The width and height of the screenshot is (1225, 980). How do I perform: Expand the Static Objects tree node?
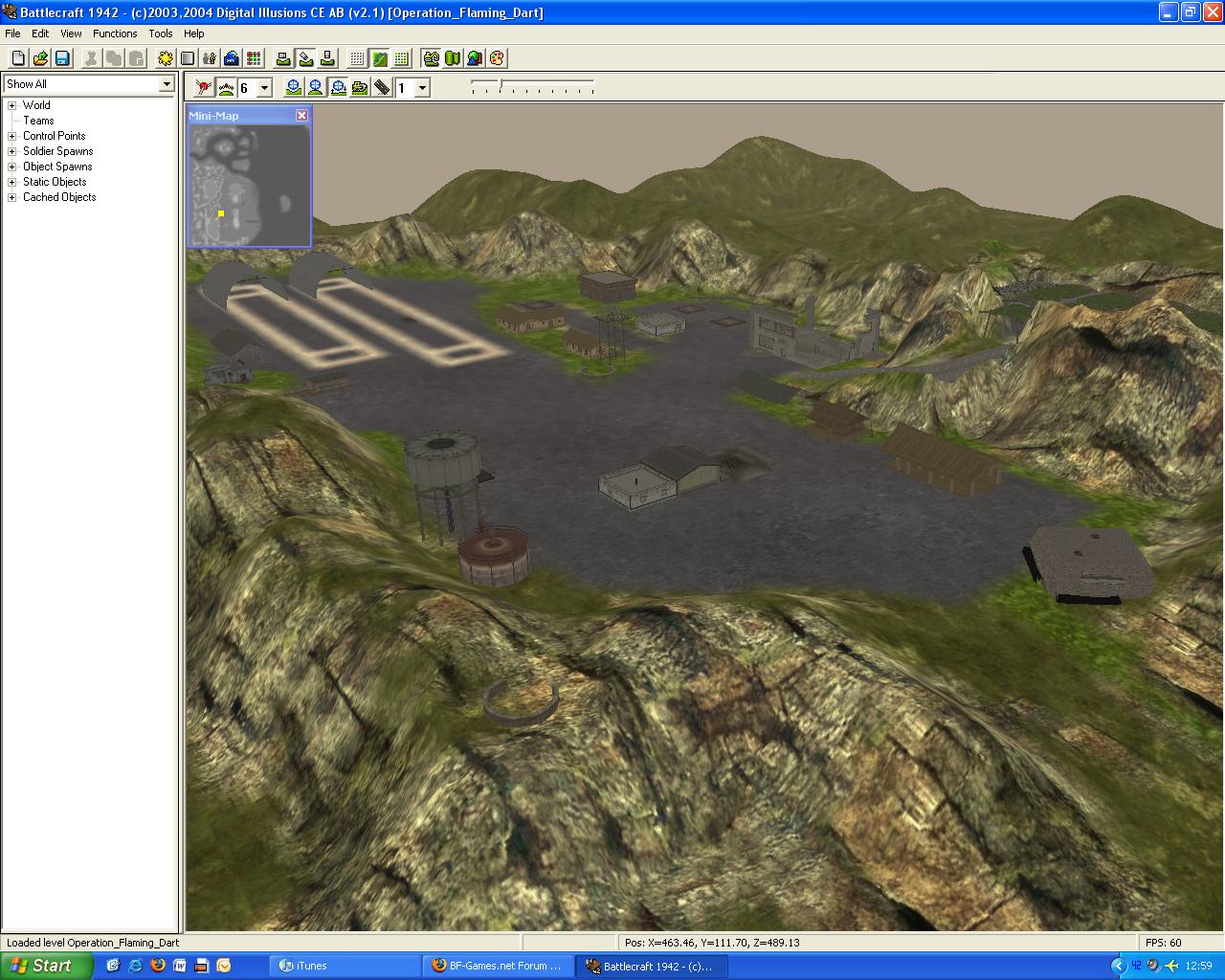point(12,182)
